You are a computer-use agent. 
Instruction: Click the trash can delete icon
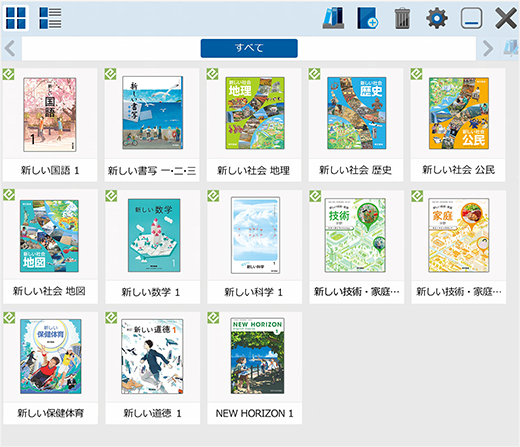(x=402, y=18)
